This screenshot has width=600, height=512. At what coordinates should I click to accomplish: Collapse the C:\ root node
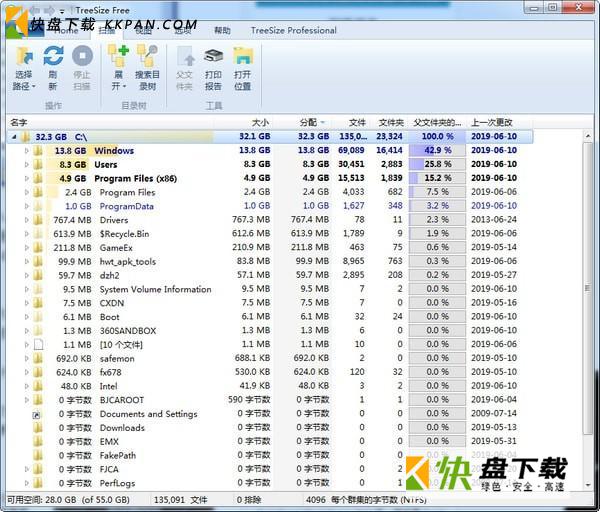point(14,137)
